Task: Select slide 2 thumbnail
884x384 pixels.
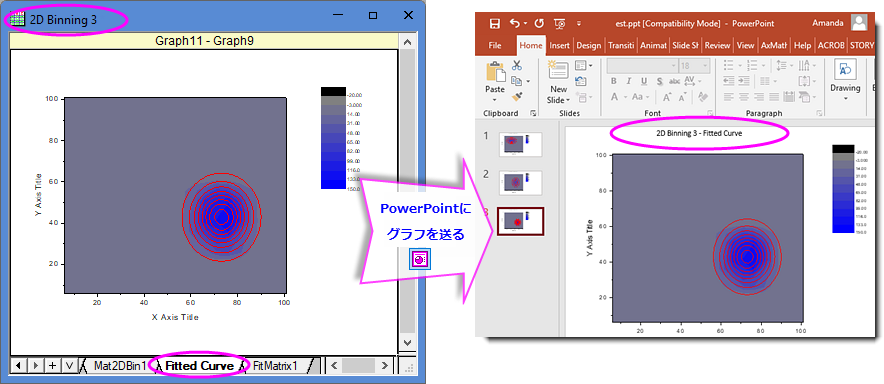Action: 520,182
